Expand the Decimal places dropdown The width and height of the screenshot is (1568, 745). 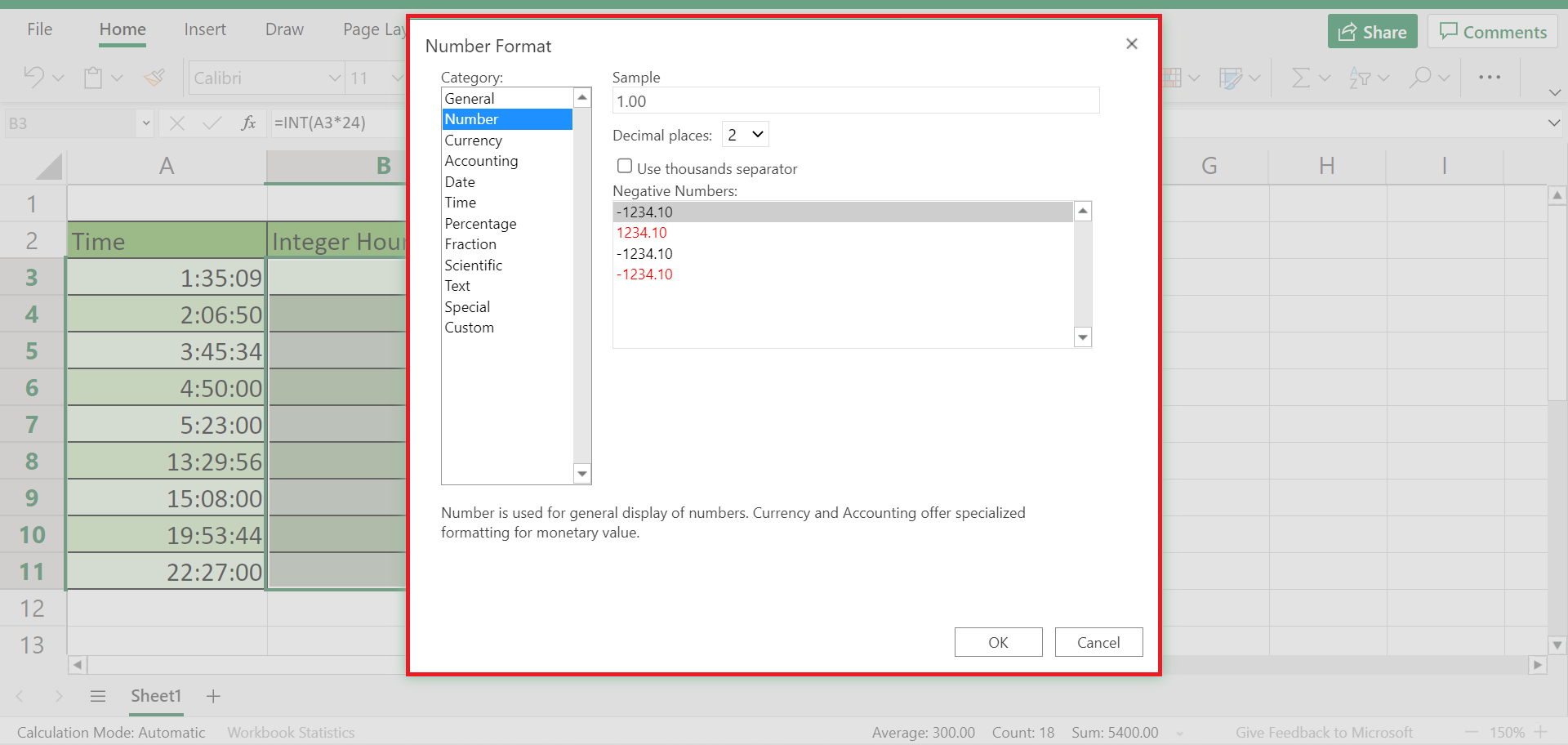pos(746,135)
